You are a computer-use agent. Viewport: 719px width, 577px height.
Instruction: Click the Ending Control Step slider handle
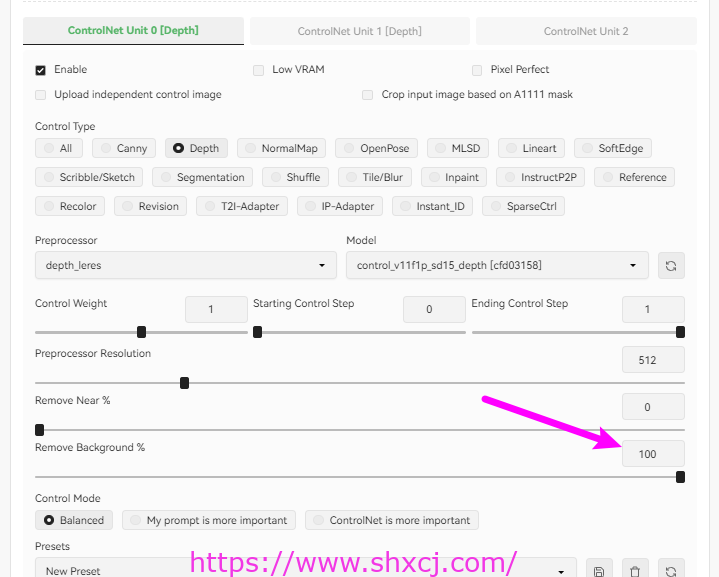(680, 332)
